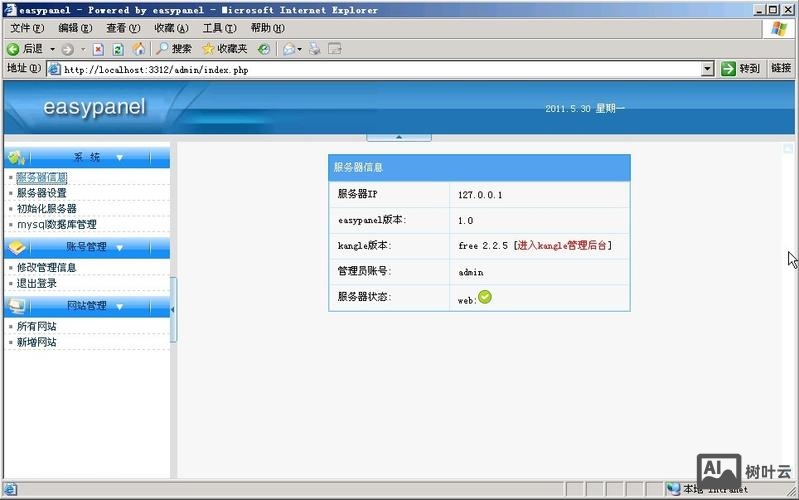The image size is (799, 500).
Task: Click the 链接 links toolbar label
Action: point(781,68)
